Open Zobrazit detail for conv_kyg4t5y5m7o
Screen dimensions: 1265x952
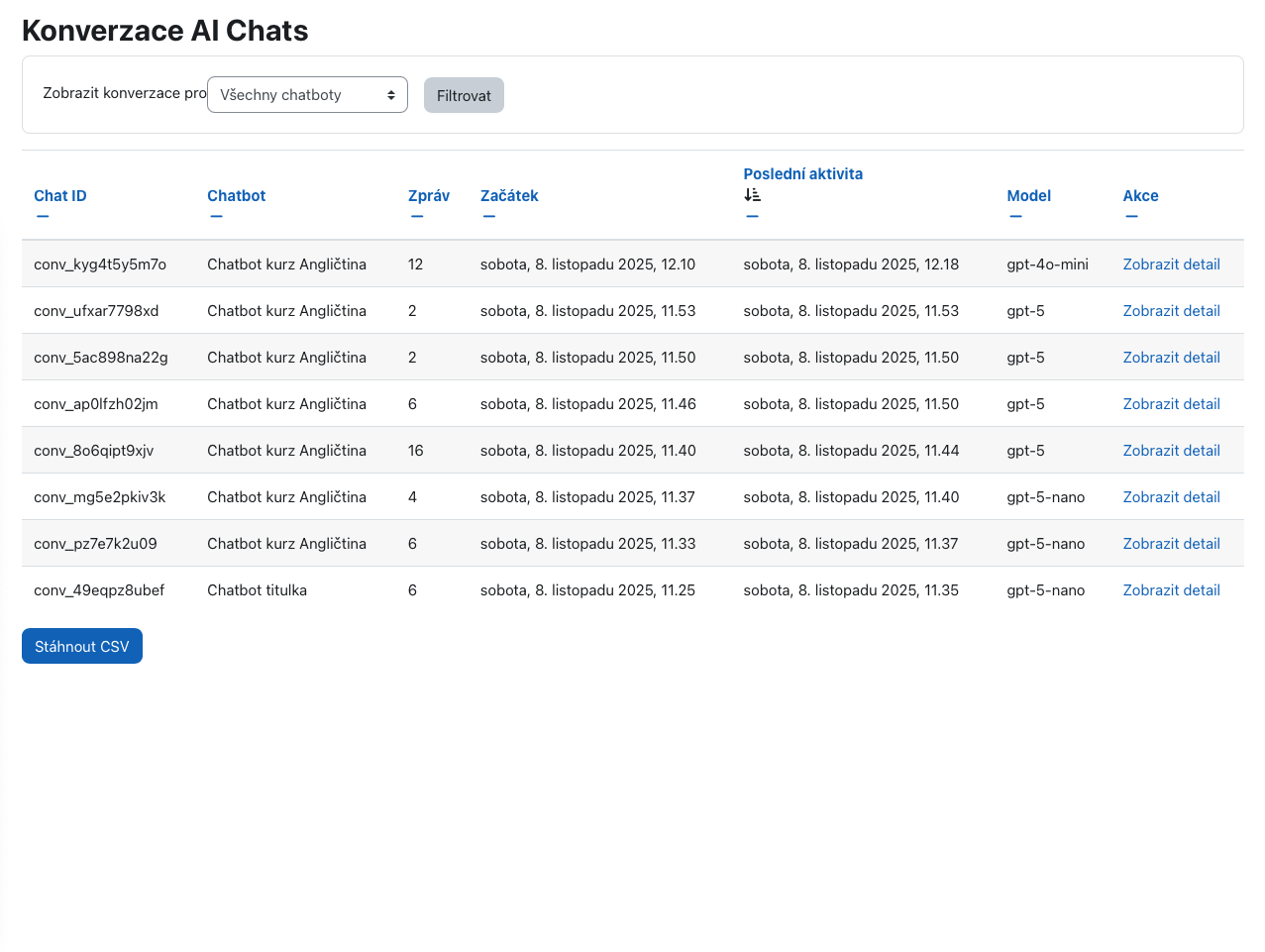(1171, 264)
